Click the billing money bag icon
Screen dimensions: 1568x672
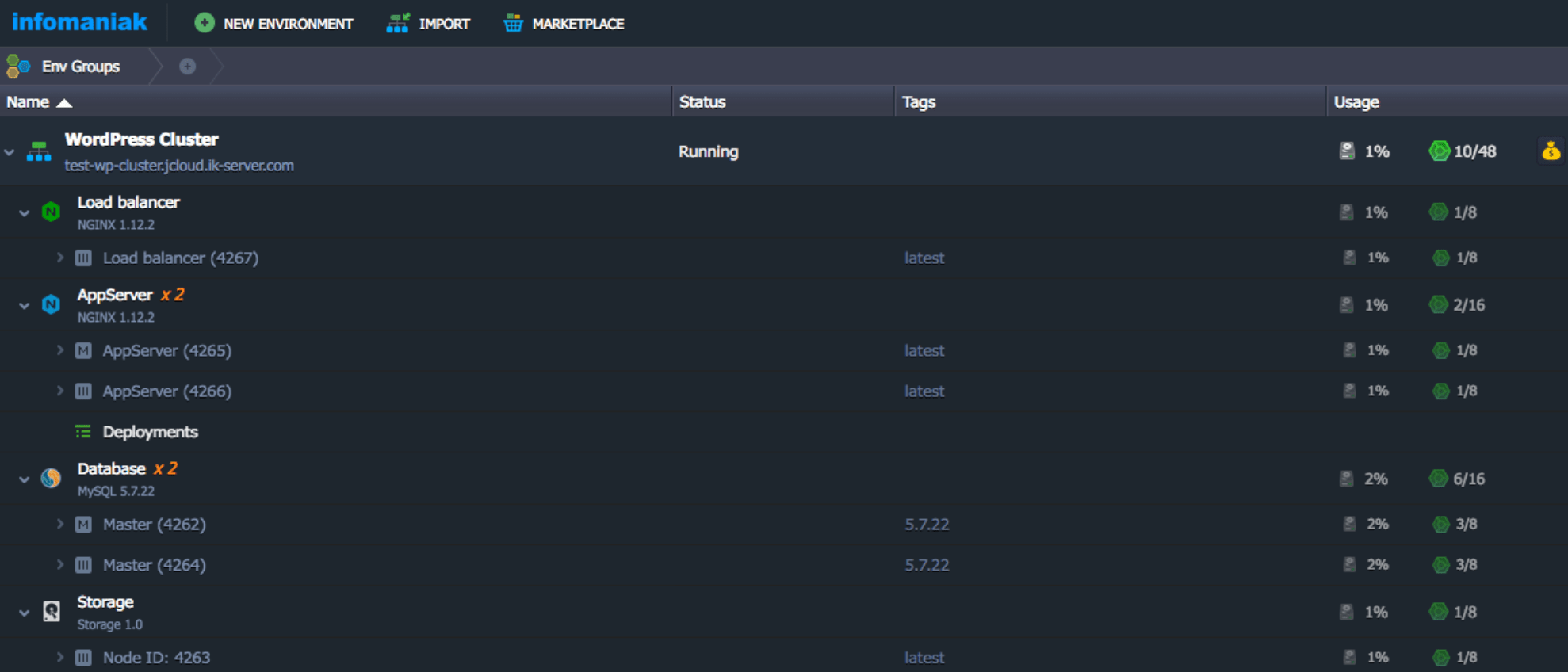point(1551,151)
